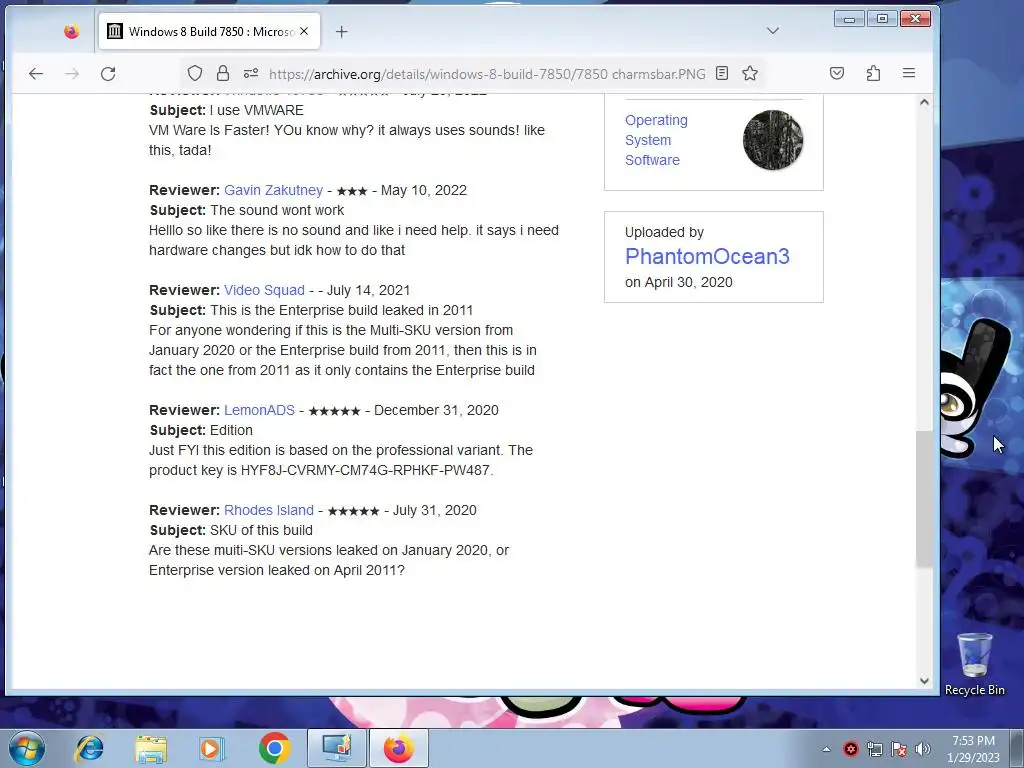Click the forward navigation arrow

tap(72, 74)
